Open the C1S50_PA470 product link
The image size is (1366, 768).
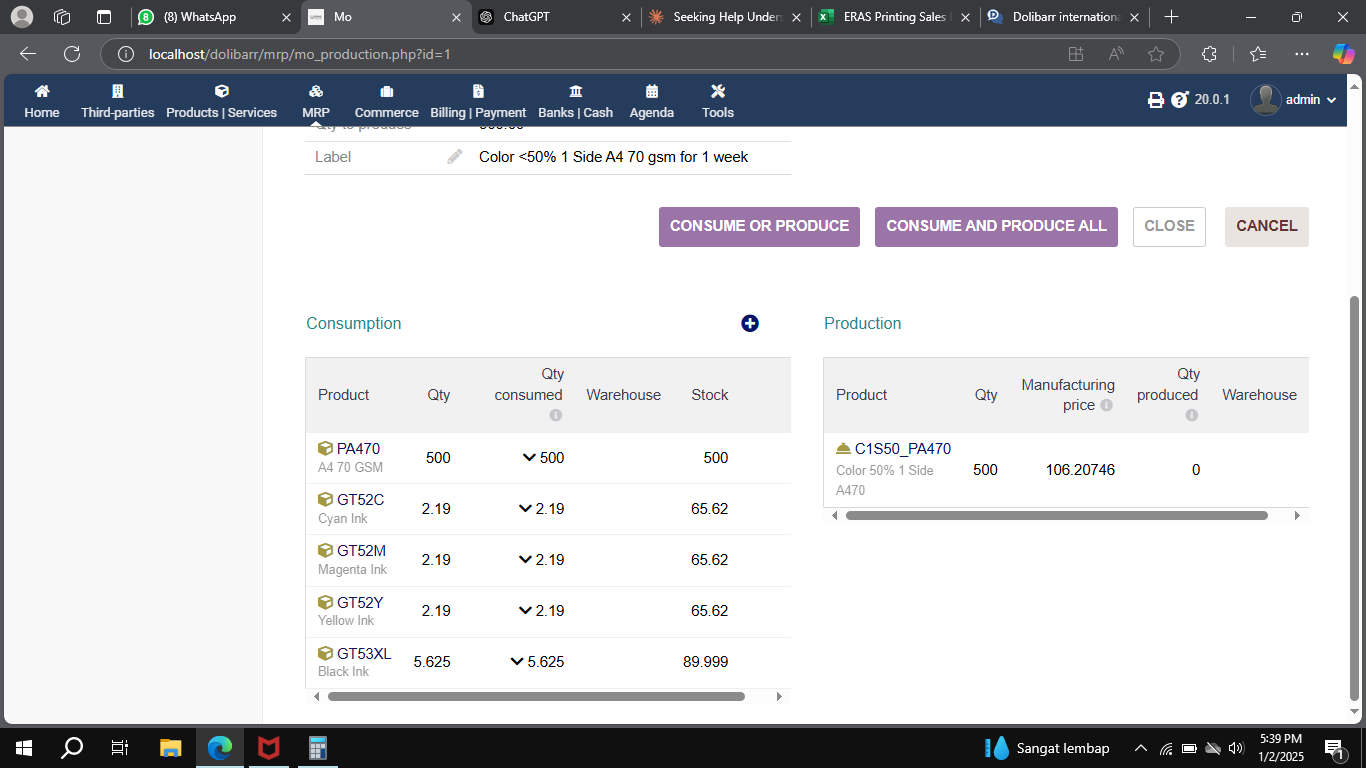click(902, 449)
